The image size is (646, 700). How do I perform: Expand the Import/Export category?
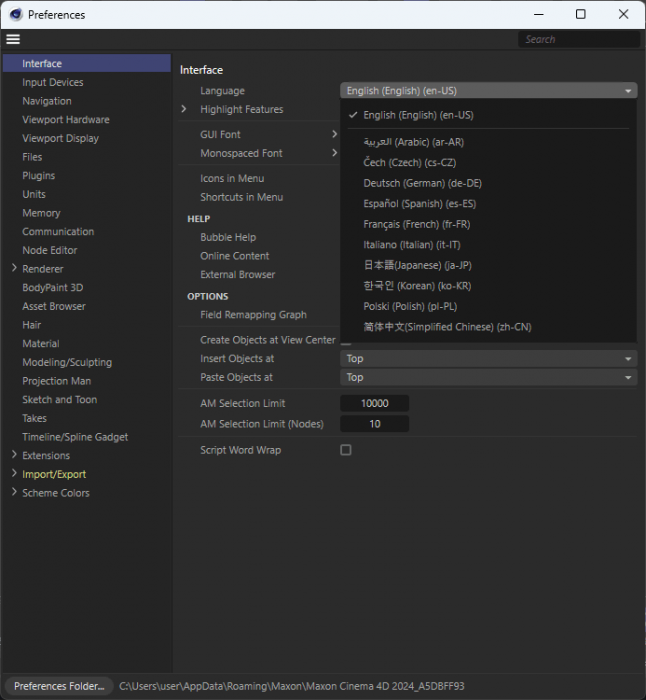coord(14,474)
